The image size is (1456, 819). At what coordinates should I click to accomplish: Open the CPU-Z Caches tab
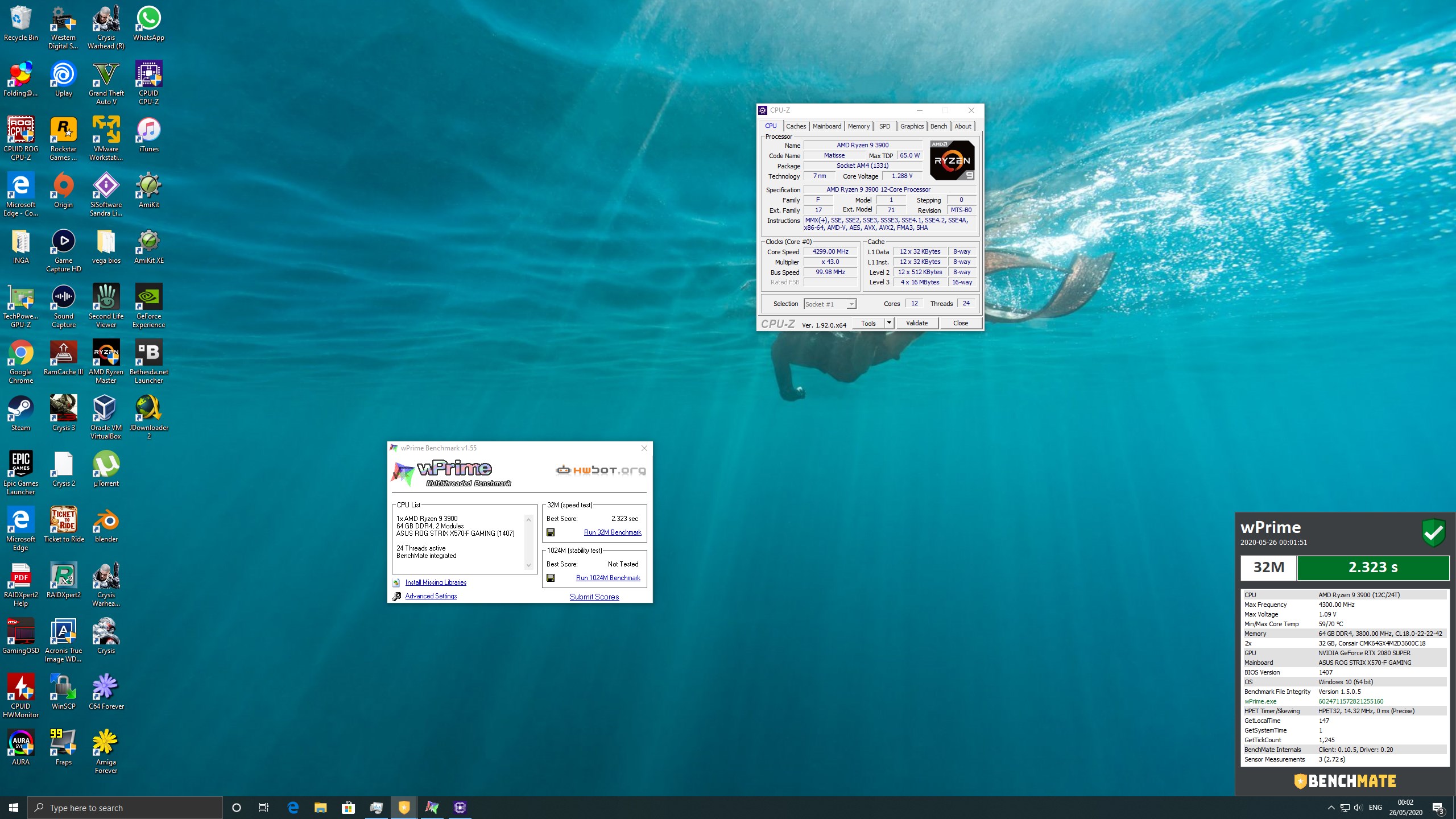(796, 126)
